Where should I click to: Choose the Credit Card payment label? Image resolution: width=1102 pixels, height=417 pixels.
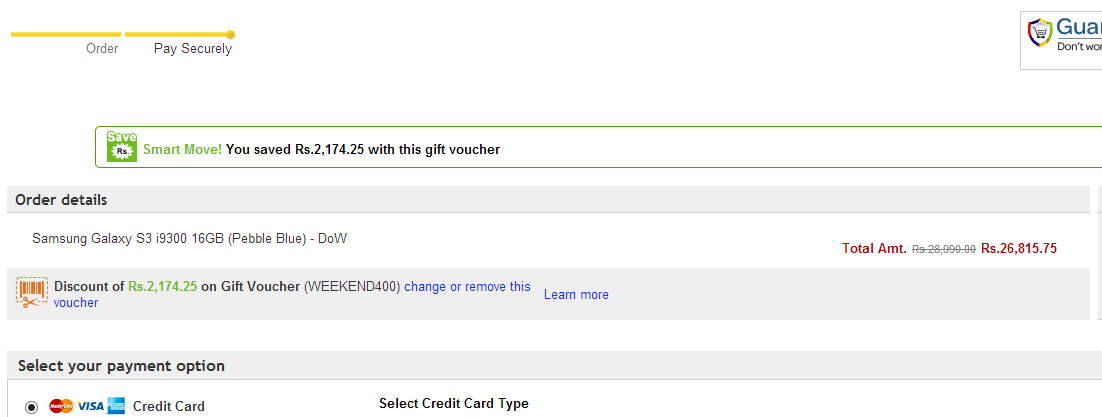(x=169, y=406)
